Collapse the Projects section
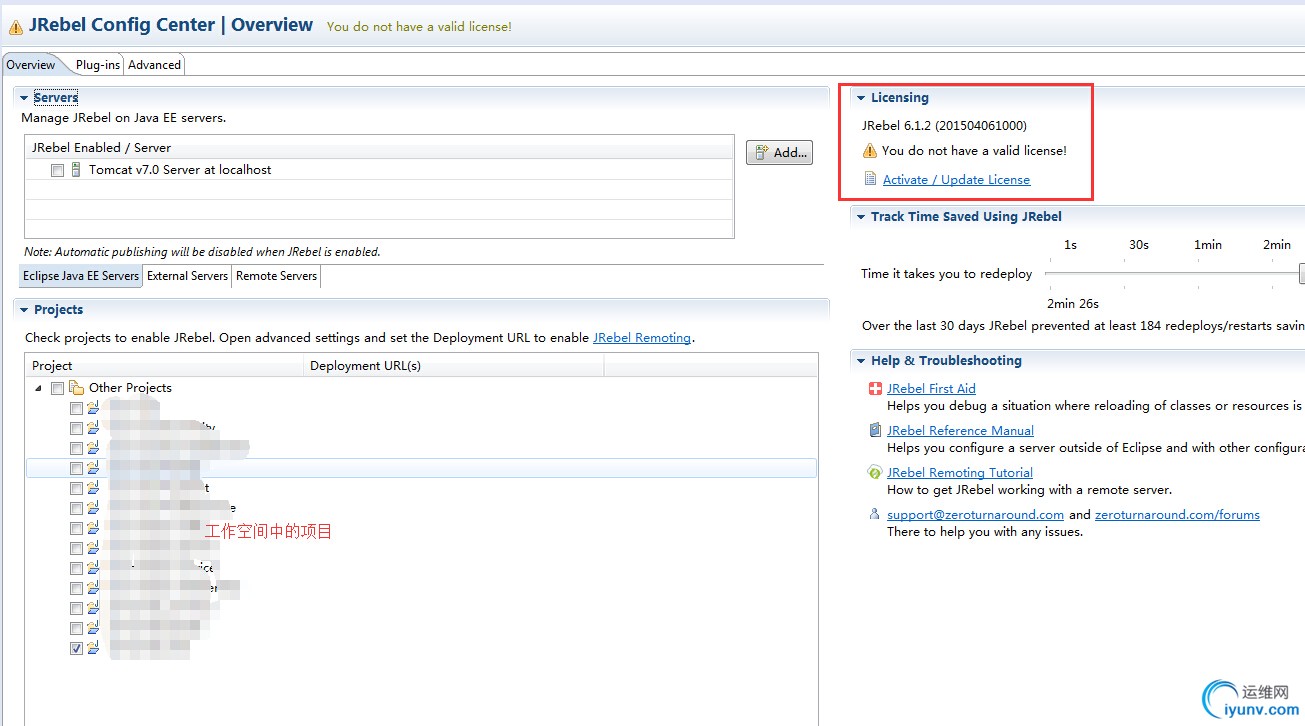The image size is (1305, 726). pos(25,310)
